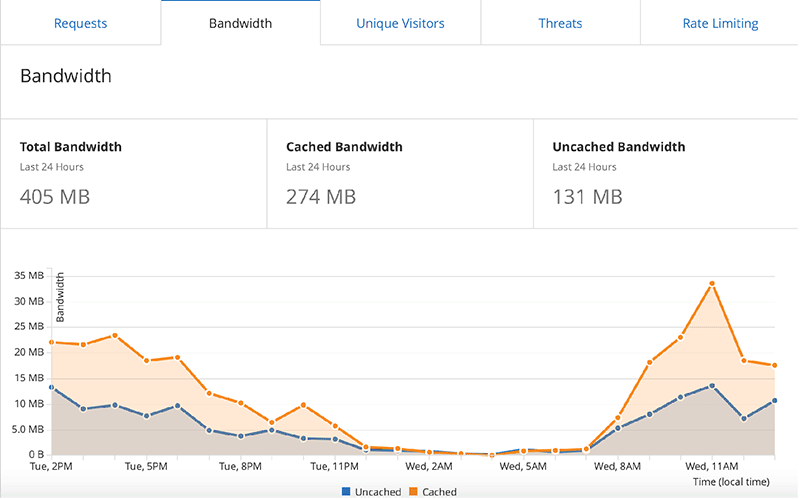Click the last orange Cached point on right
Screen dimensions: 800x500
[x=775, y=365]
